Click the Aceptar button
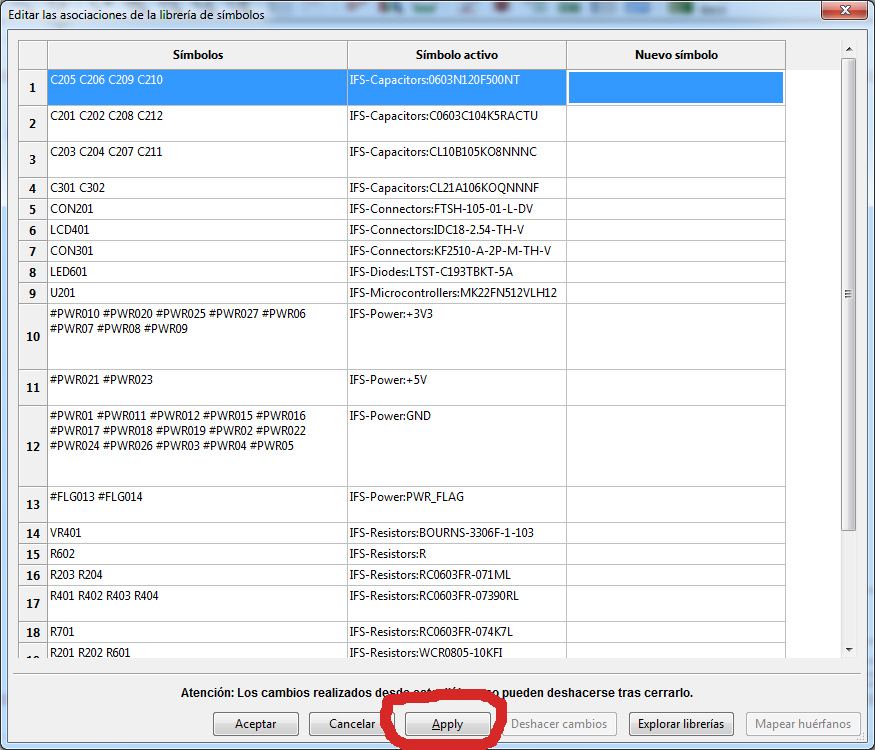The width and height of the screenshot is (875, 750). 255,724
